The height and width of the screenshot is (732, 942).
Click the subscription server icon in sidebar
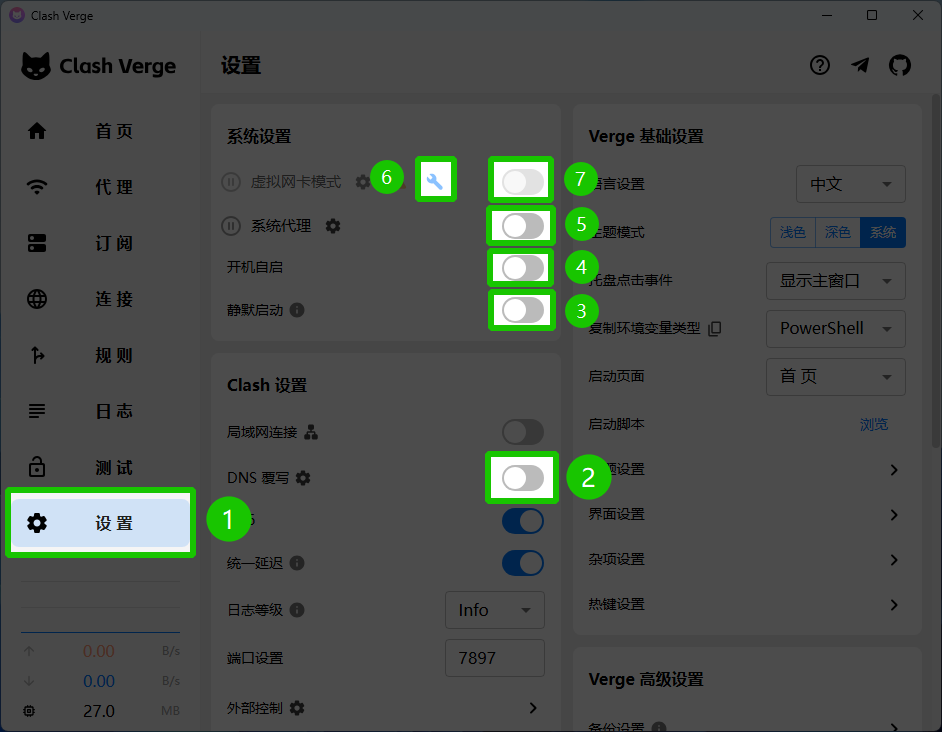[37, 243]
